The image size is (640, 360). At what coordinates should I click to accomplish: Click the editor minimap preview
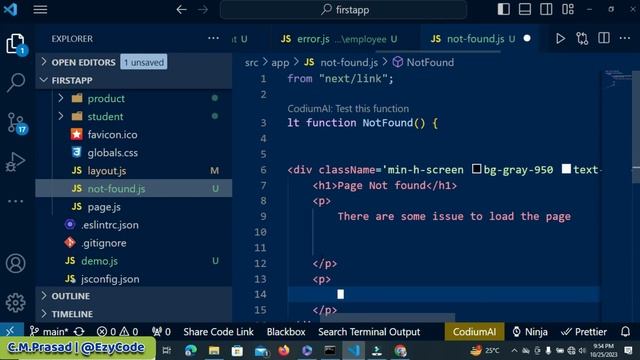click(x=617, y=79)
